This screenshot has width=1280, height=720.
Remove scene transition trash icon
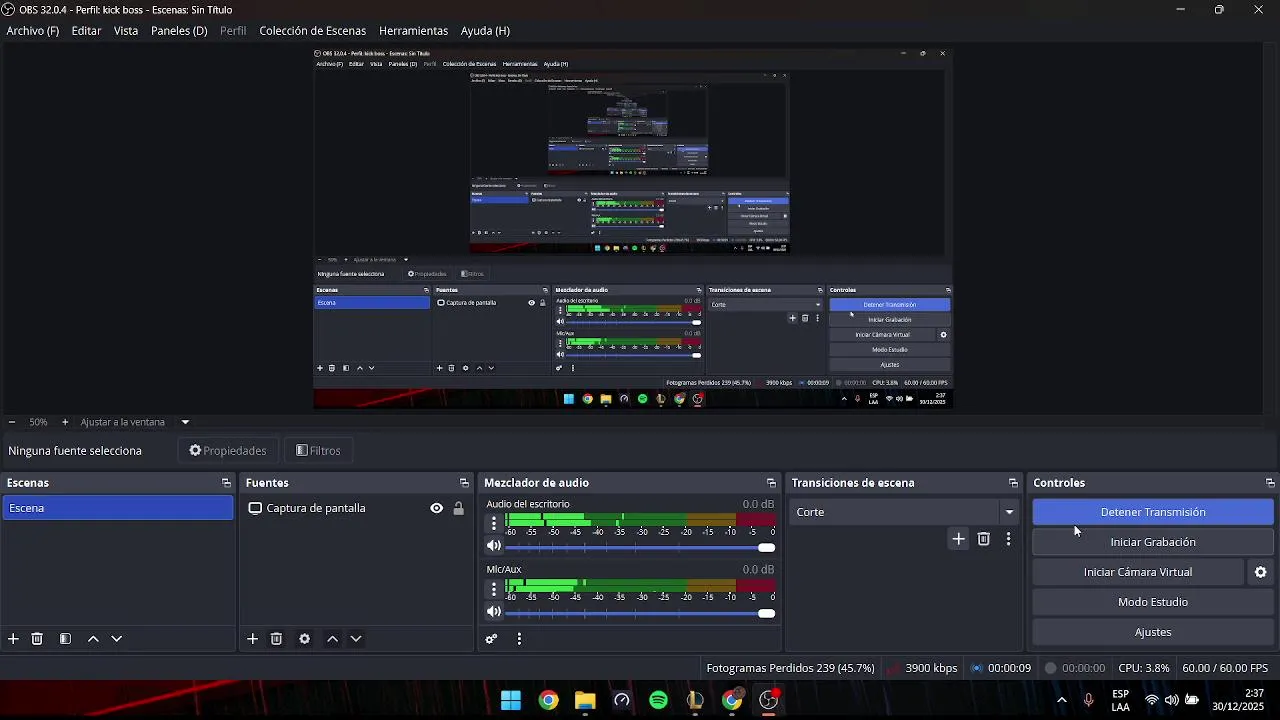coord(984,539)
